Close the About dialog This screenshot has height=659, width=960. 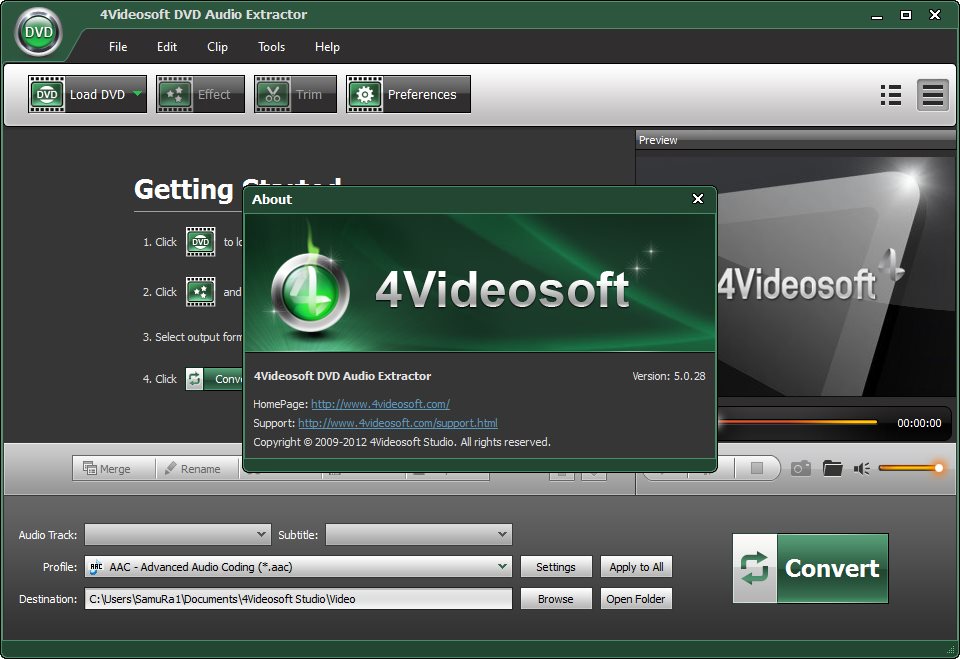tap(697, 198)
